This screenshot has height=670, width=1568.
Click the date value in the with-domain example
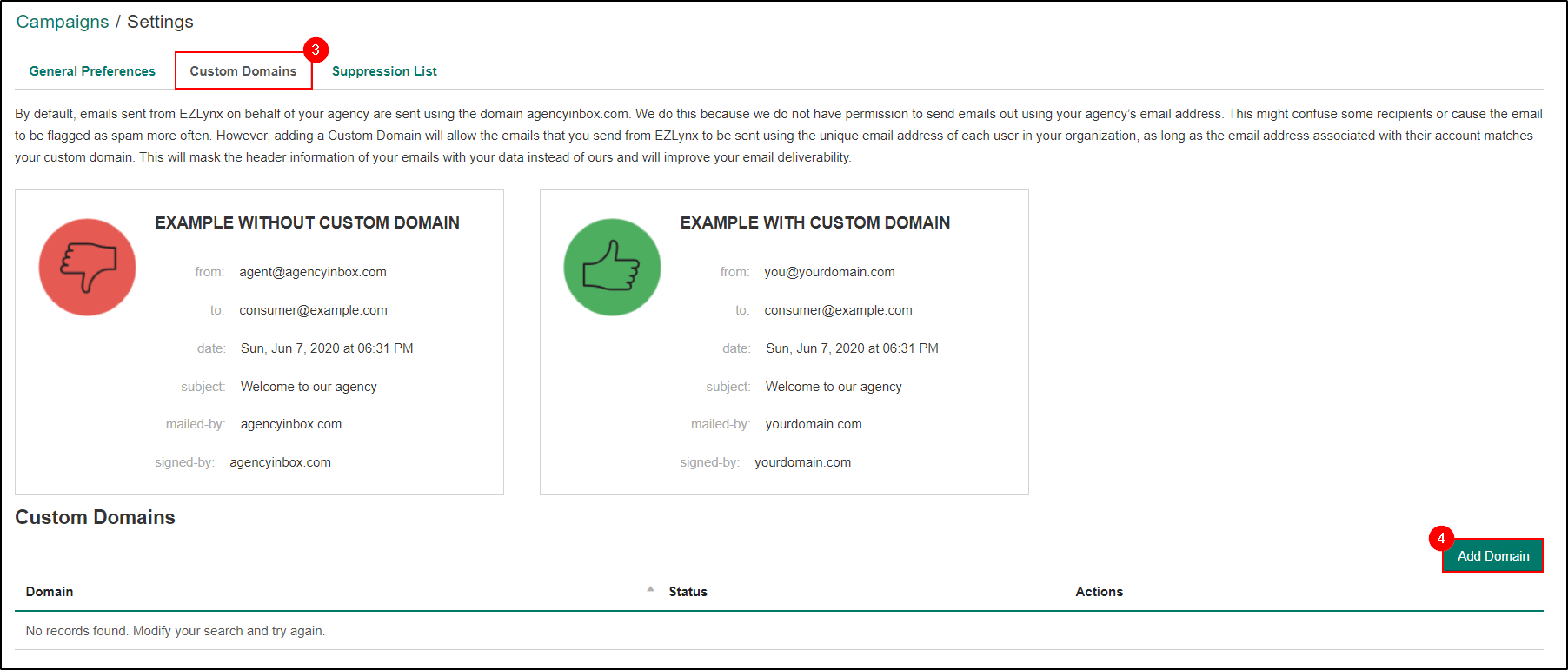coord(852,348)
